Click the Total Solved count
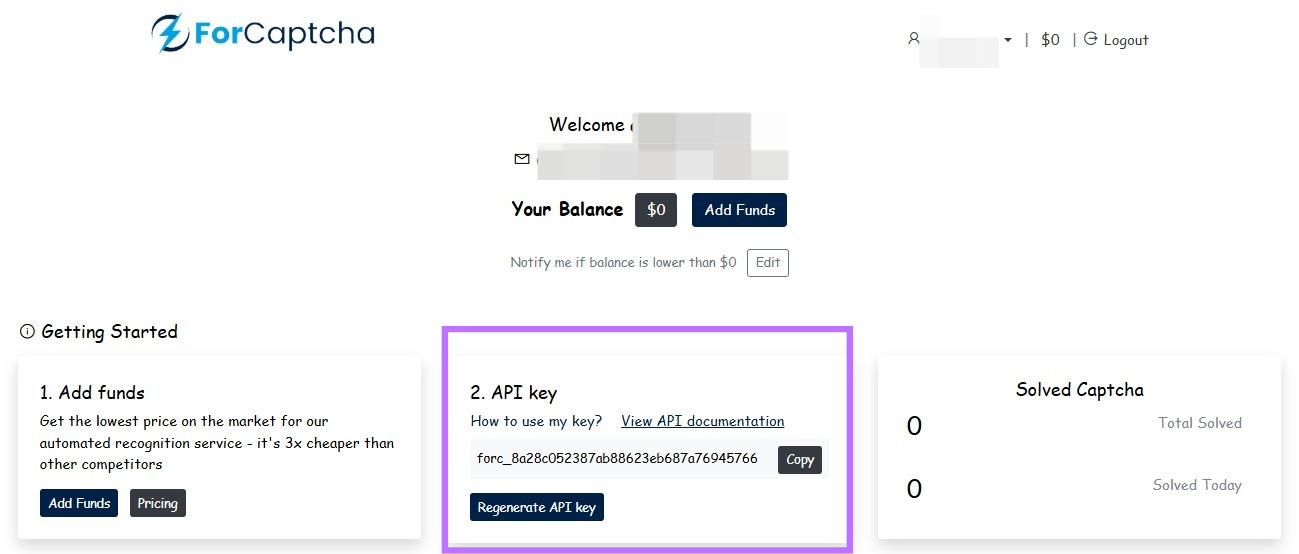 point(914,426)
